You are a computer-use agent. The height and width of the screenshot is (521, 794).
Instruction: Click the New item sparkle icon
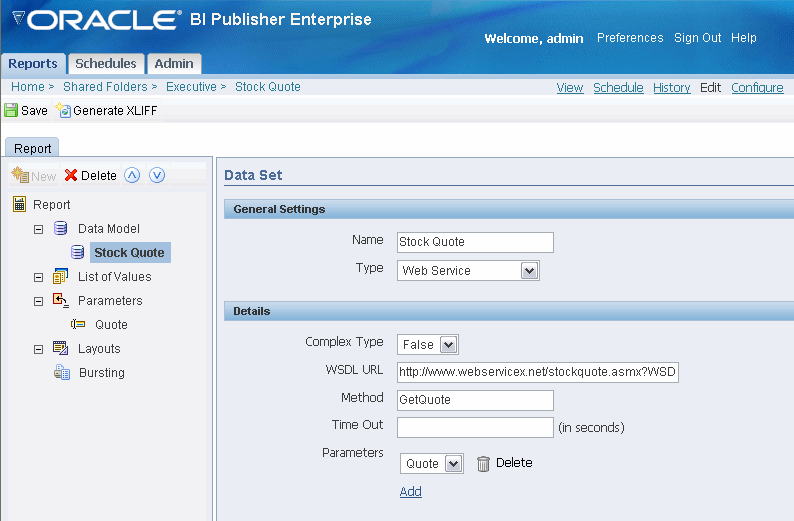pos(20,175)
